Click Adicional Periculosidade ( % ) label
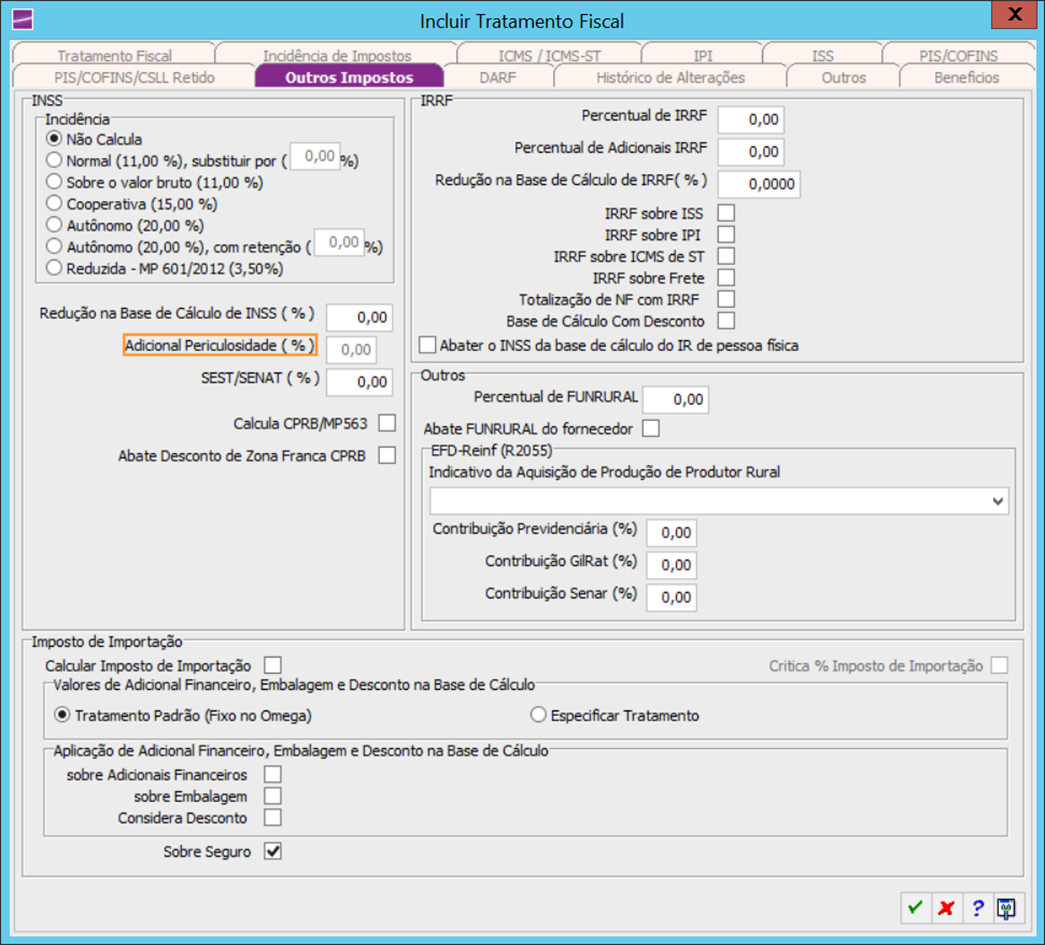The height and width of the screenshot is (945, 1045). point(219,345)
